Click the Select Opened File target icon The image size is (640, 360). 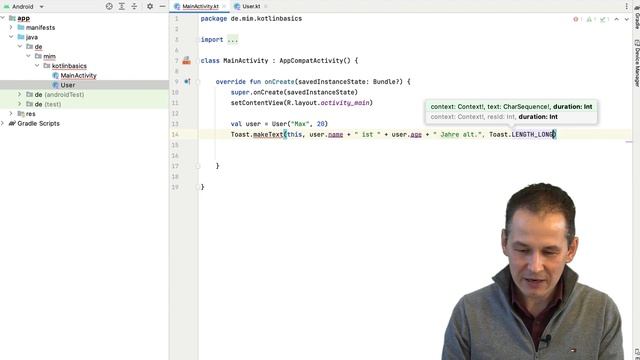(109, 7)
